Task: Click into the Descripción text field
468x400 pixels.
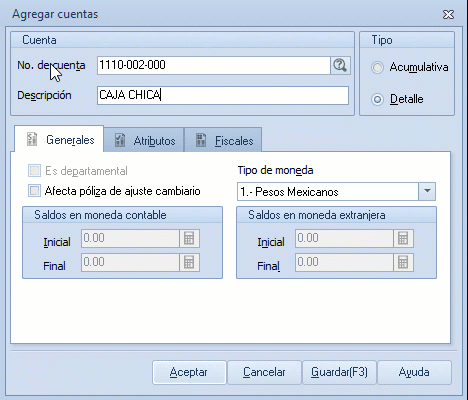Action: (x=223, y=95)
